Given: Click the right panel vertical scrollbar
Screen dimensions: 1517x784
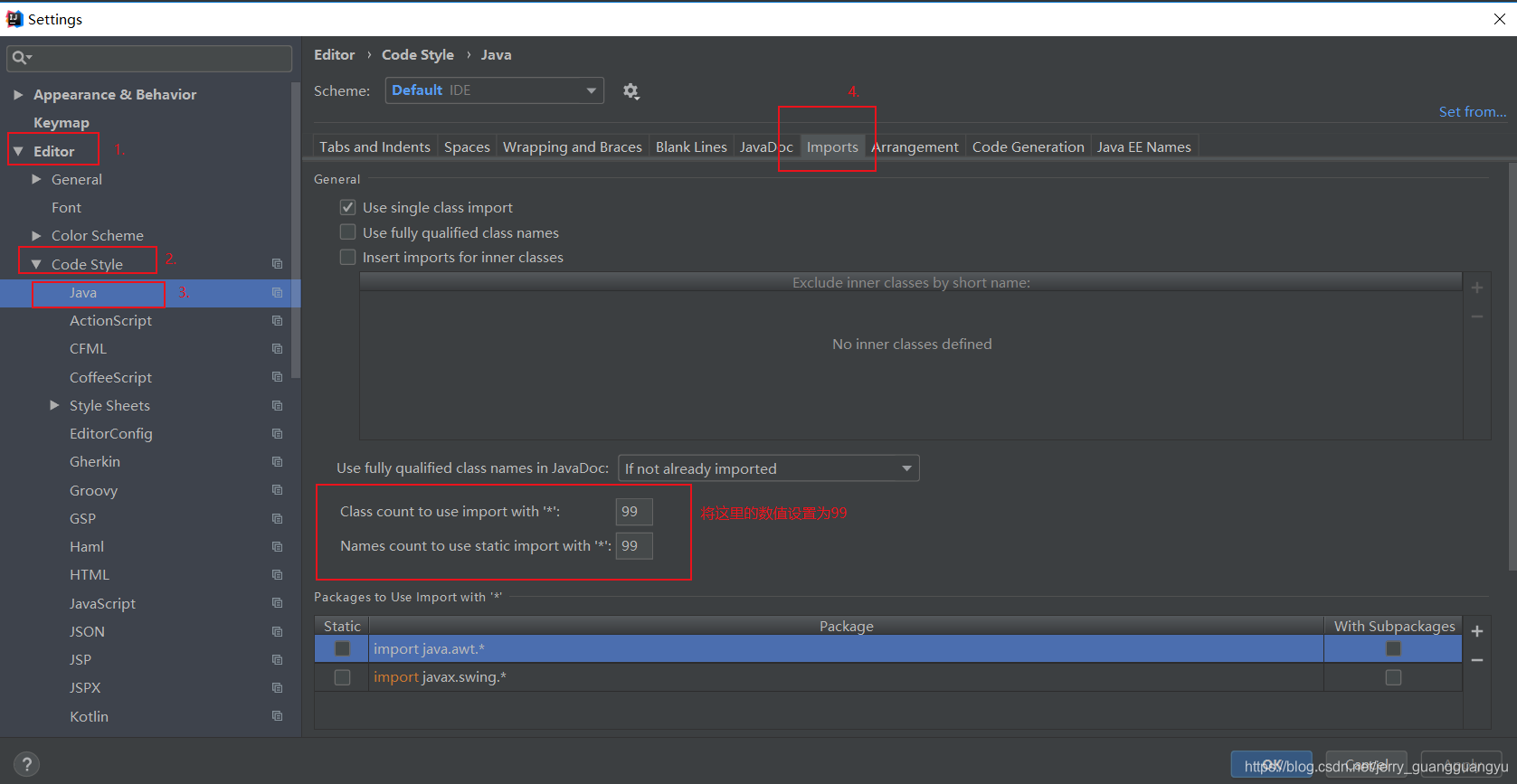Looking at the screenshot, I should click(1512, 366).
